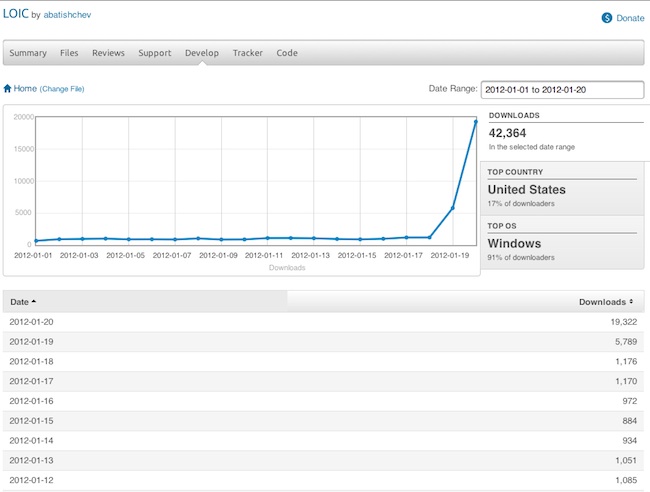Open the Tracker tab
Viewport: 650px width, 492px height.
pyautogui.click(x=248, y=53)
